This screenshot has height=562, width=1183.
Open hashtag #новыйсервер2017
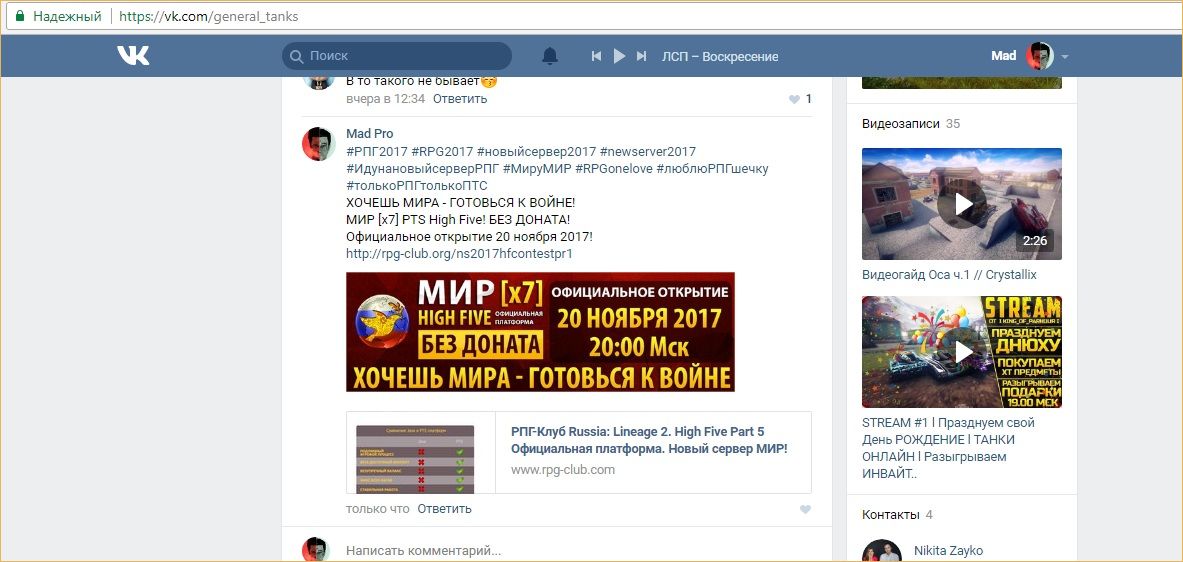click(536, 152)
